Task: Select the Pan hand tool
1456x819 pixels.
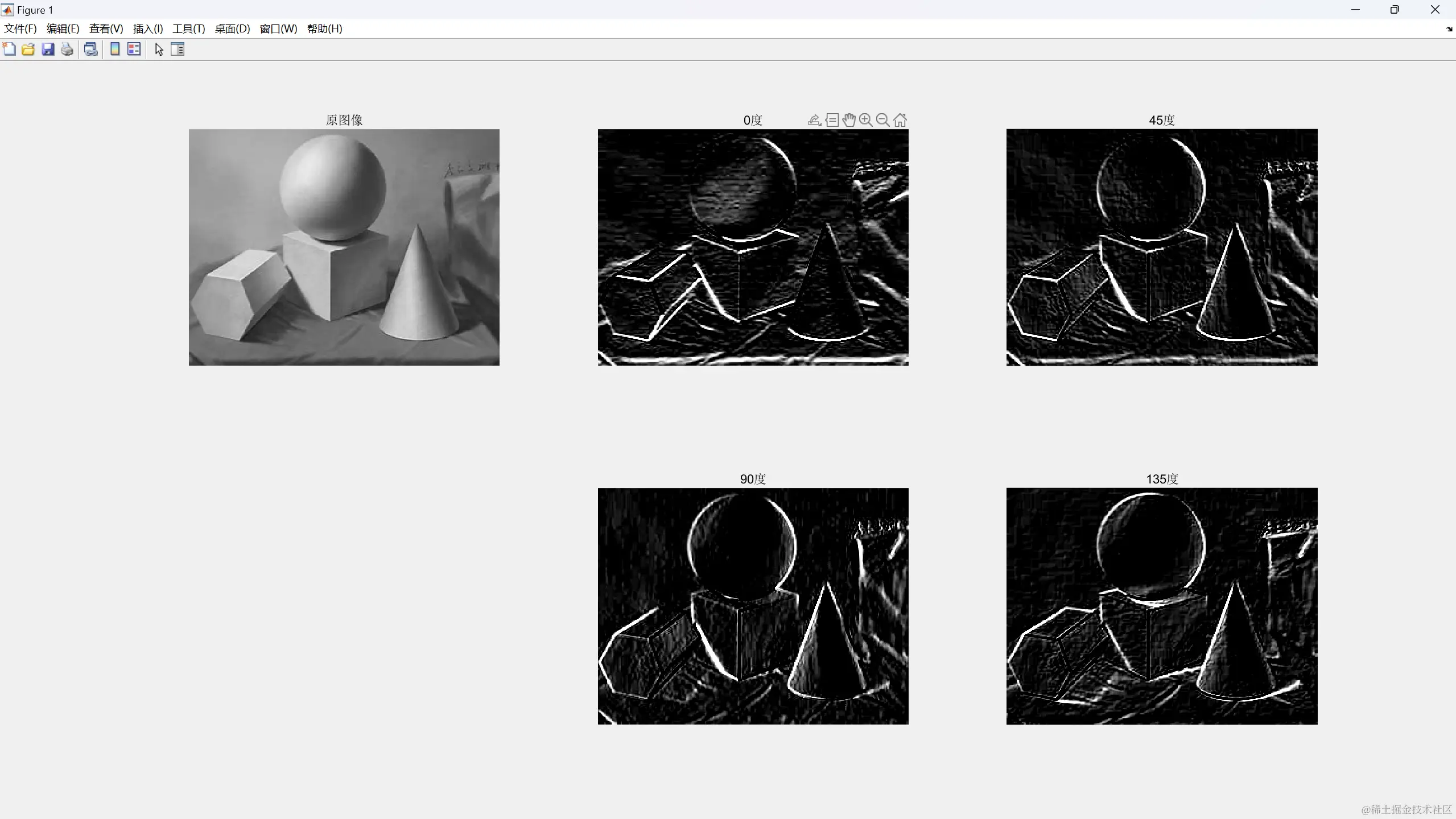Action: point(849,120)
